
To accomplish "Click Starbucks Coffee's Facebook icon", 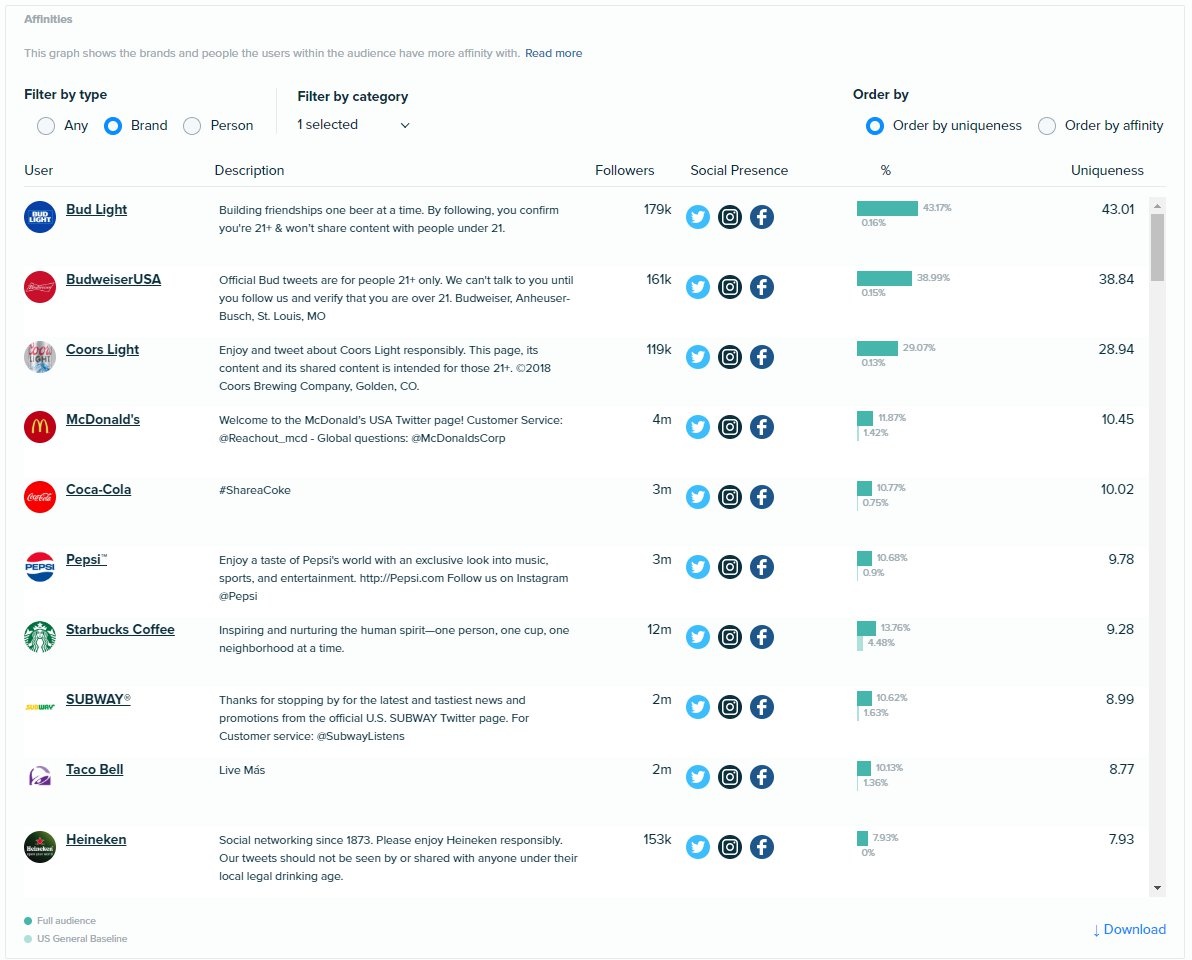I will 762,636.
